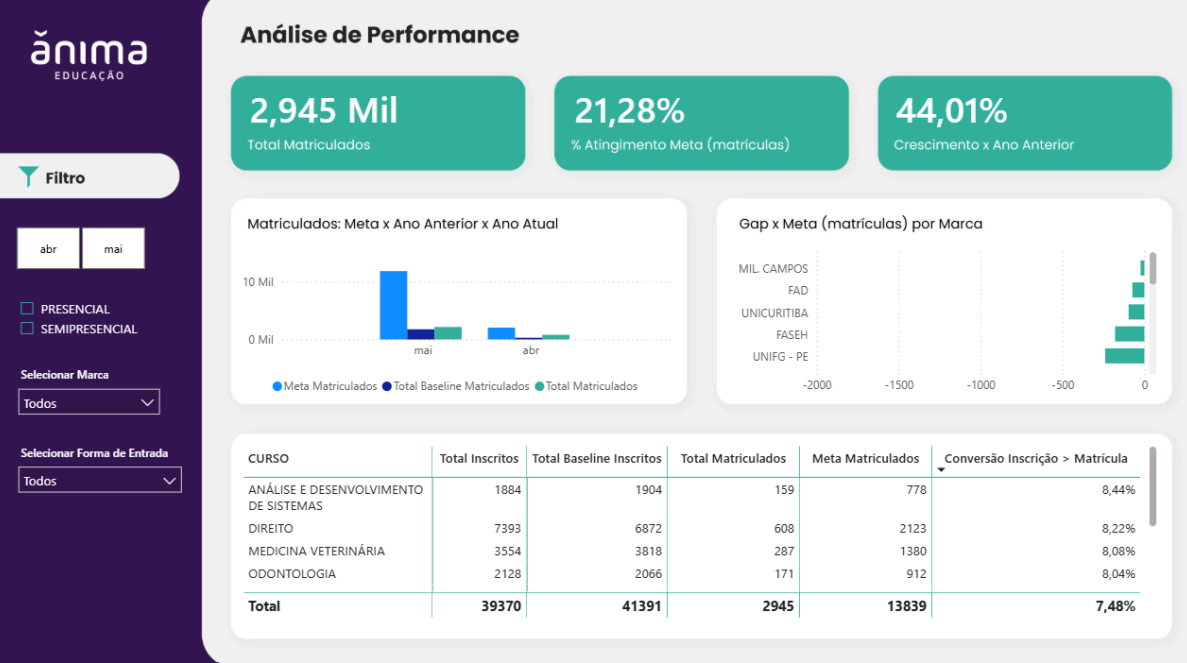The width and height of the screenshot is (1187, 663).
Task: Click the sort arrow under Conversão Inscrição column
Action: (941, 470)
